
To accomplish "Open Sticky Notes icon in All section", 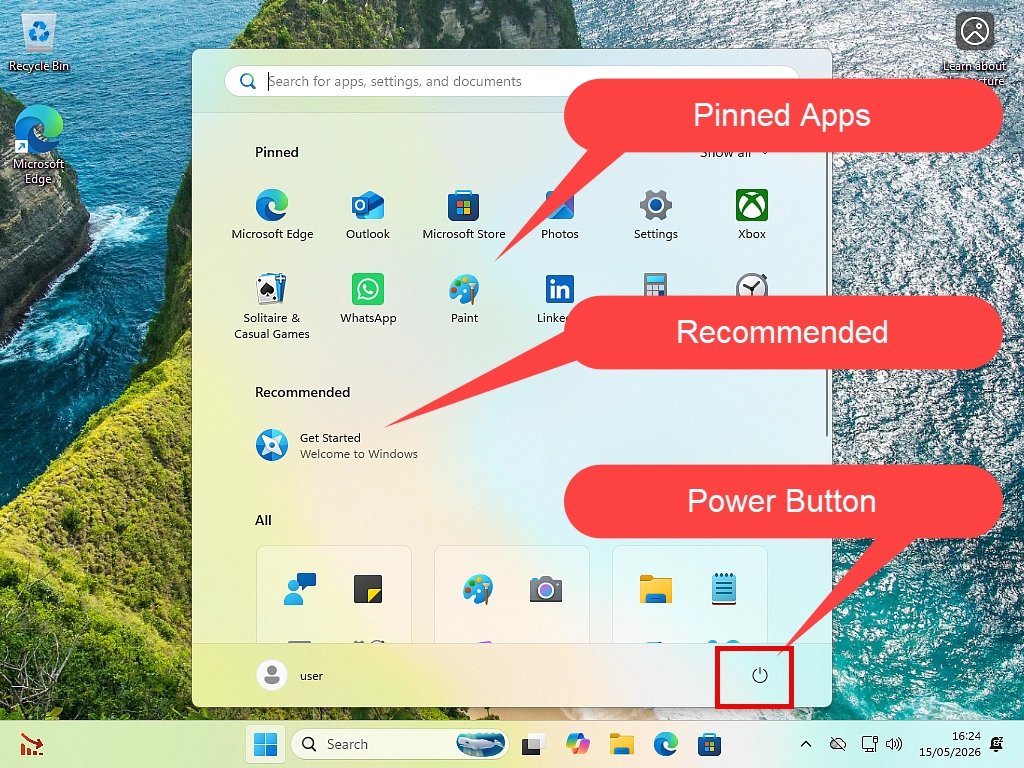I will click(x=368, y=589).
